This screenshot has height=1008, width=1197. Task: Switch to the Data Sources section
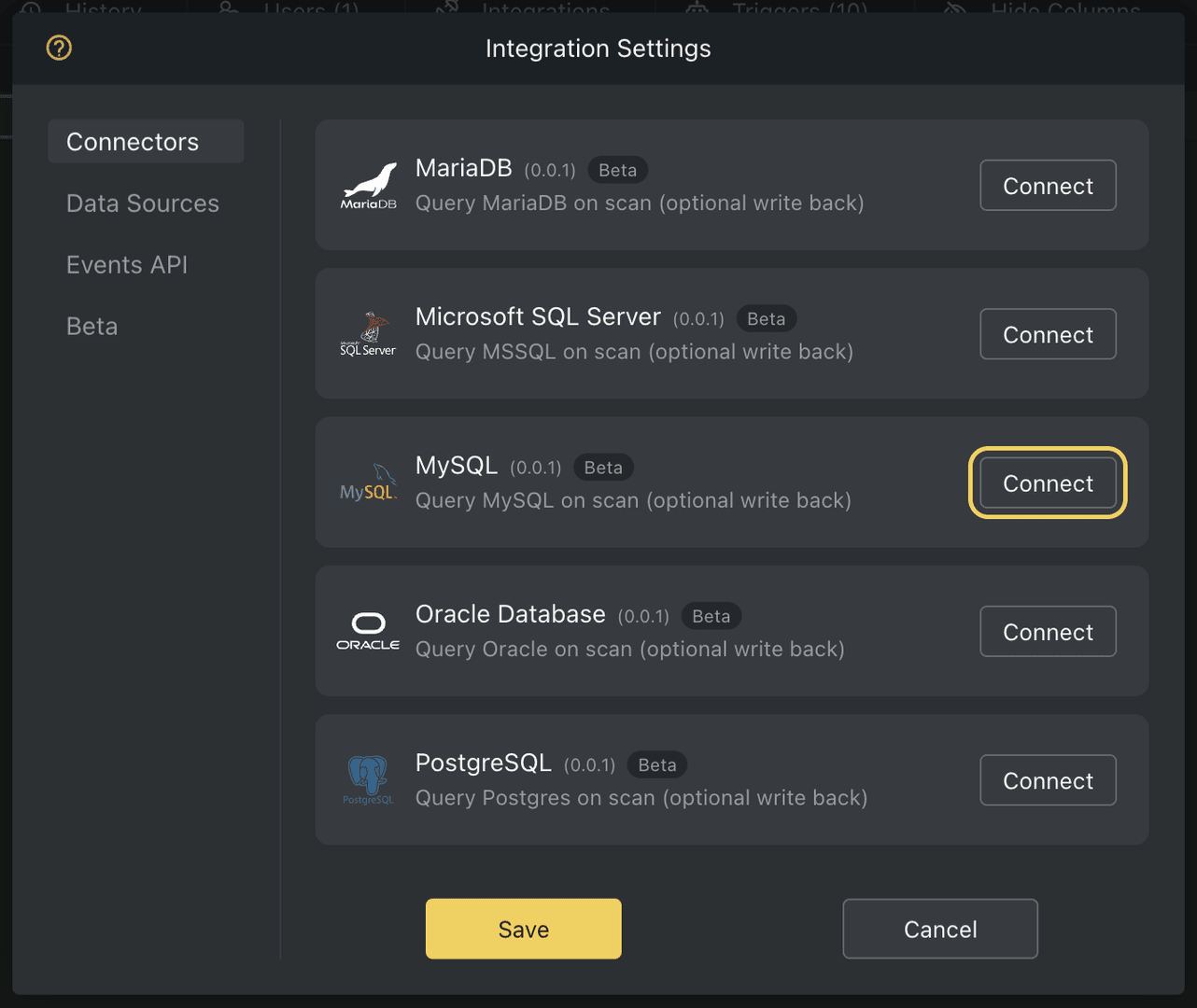click(142, 203)
